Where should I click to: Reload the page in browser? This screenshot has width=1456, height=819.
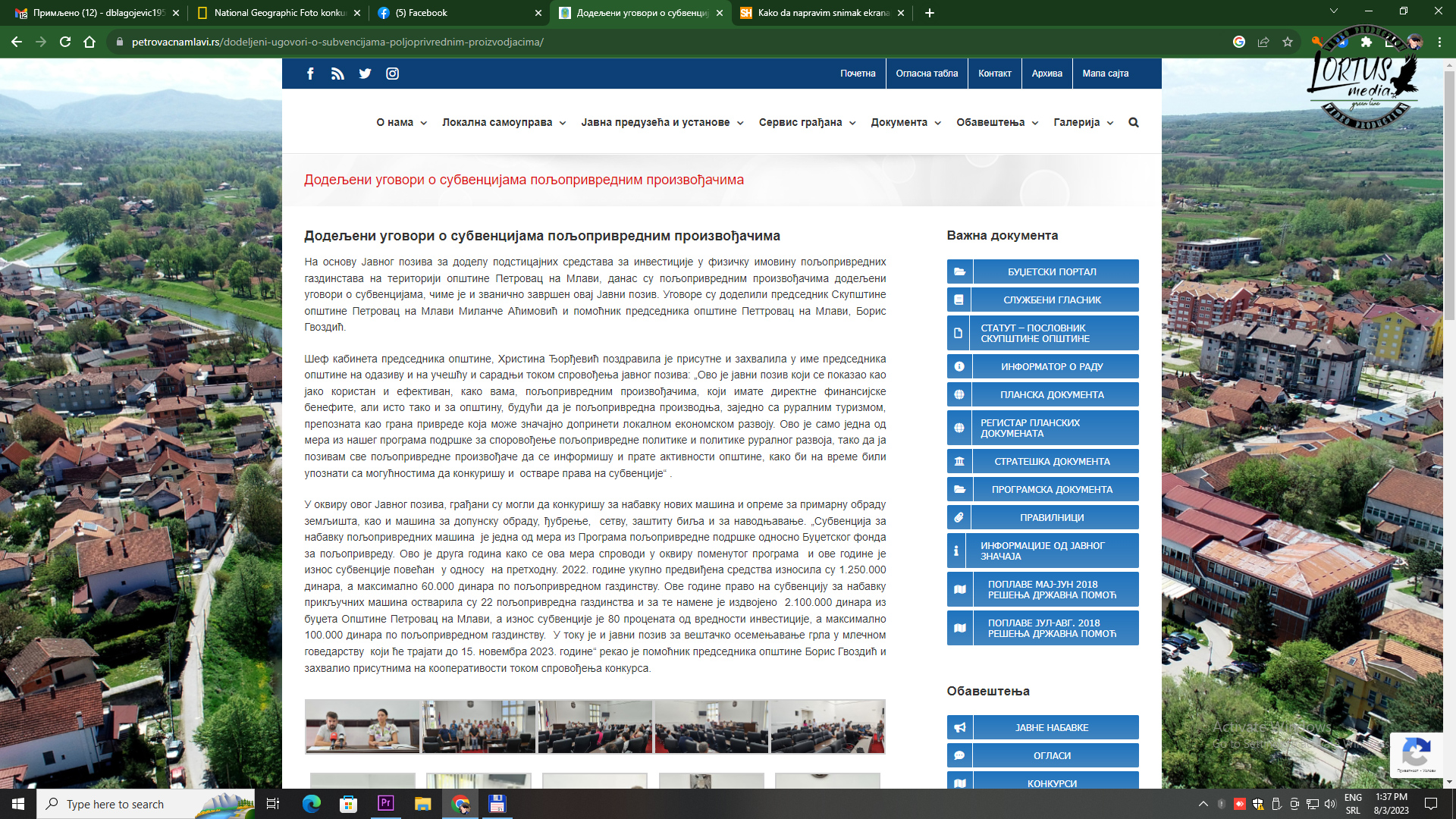(65, 42)
